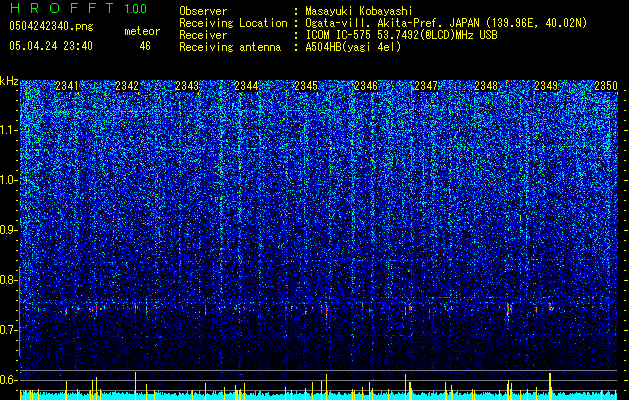Click the 1.1 kHz axis tick label
The height and width of the screenshot is (400, 629).
click(9, 130)
